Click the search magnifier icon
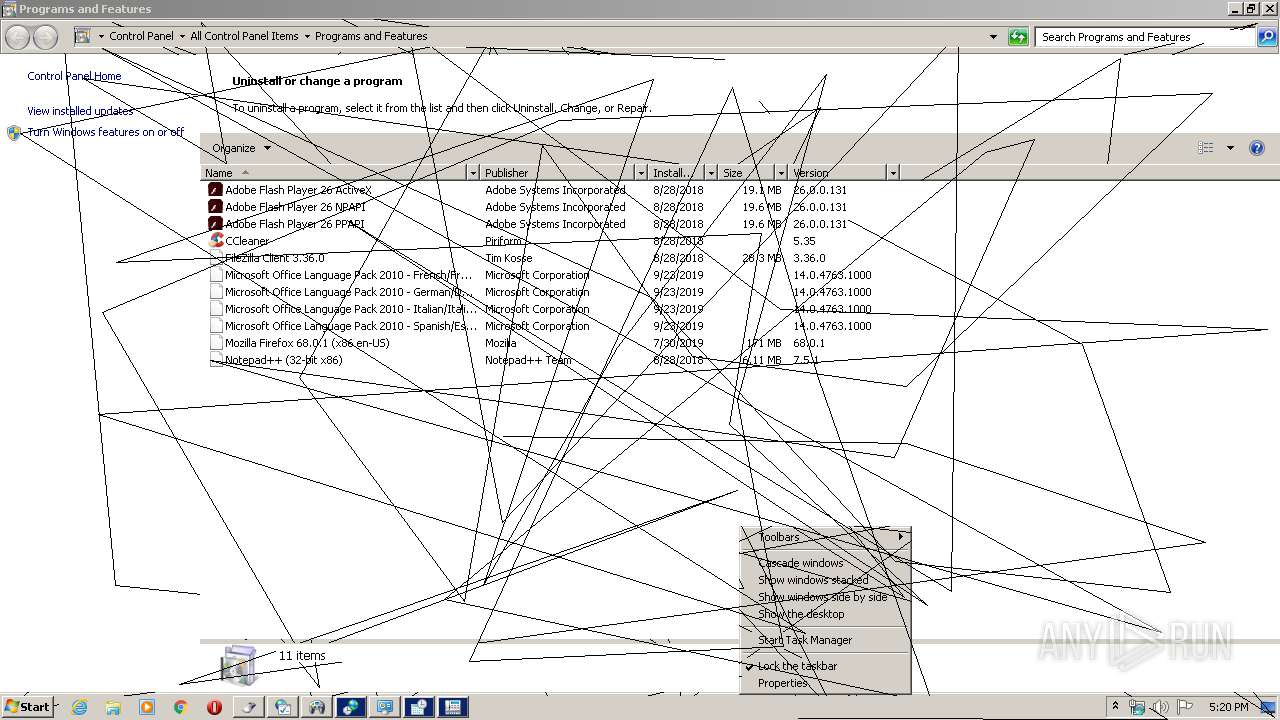Viewport: 1280px width, 720px height. pyautogui.click(x=1266, y=37)
